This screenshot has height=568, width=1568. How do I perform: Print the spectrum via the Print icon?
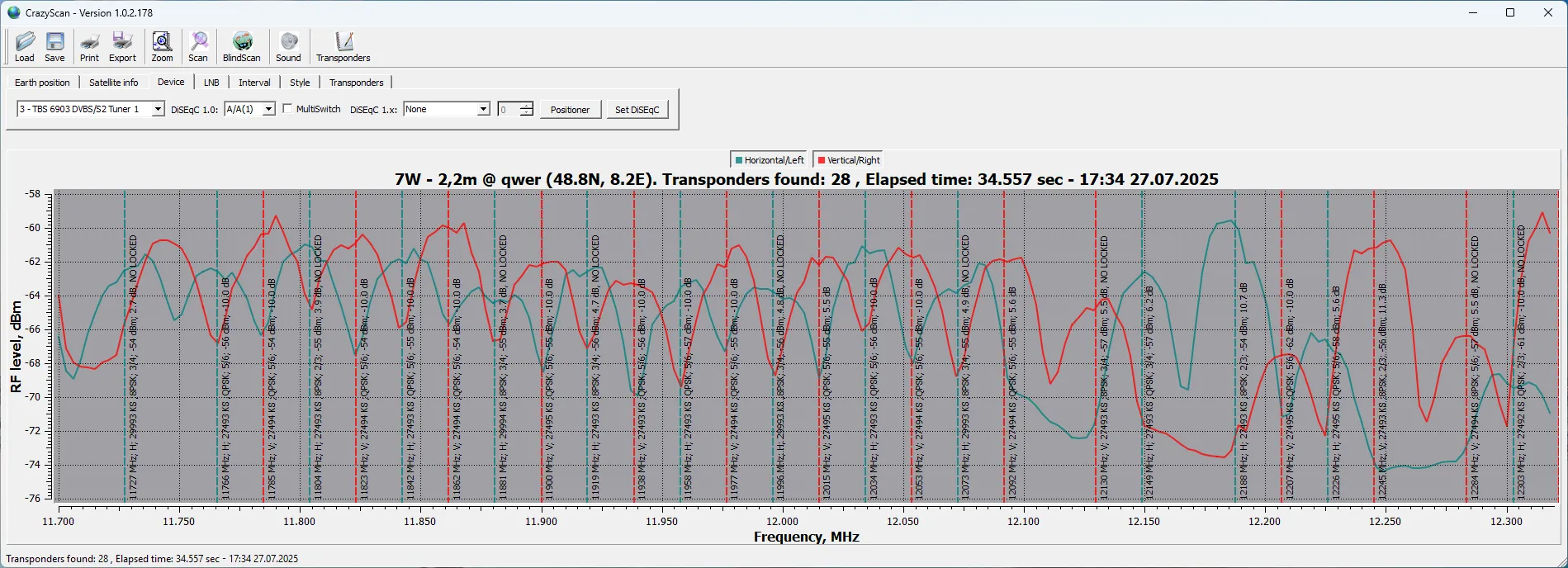coord(89,46)
